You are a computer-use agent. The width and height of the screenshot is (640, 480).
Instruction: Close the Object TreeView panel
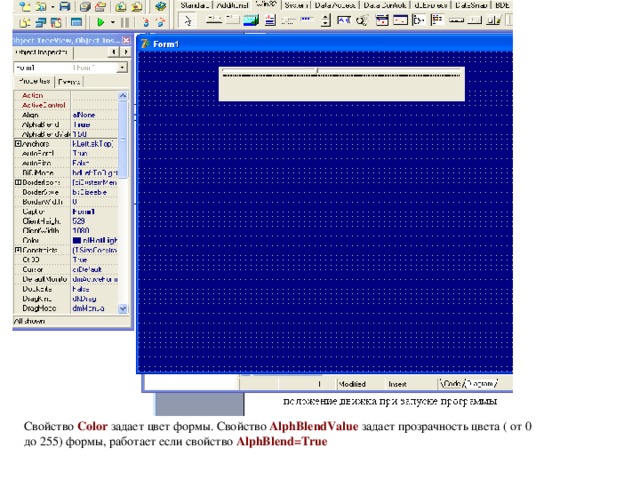pos(126,40)
